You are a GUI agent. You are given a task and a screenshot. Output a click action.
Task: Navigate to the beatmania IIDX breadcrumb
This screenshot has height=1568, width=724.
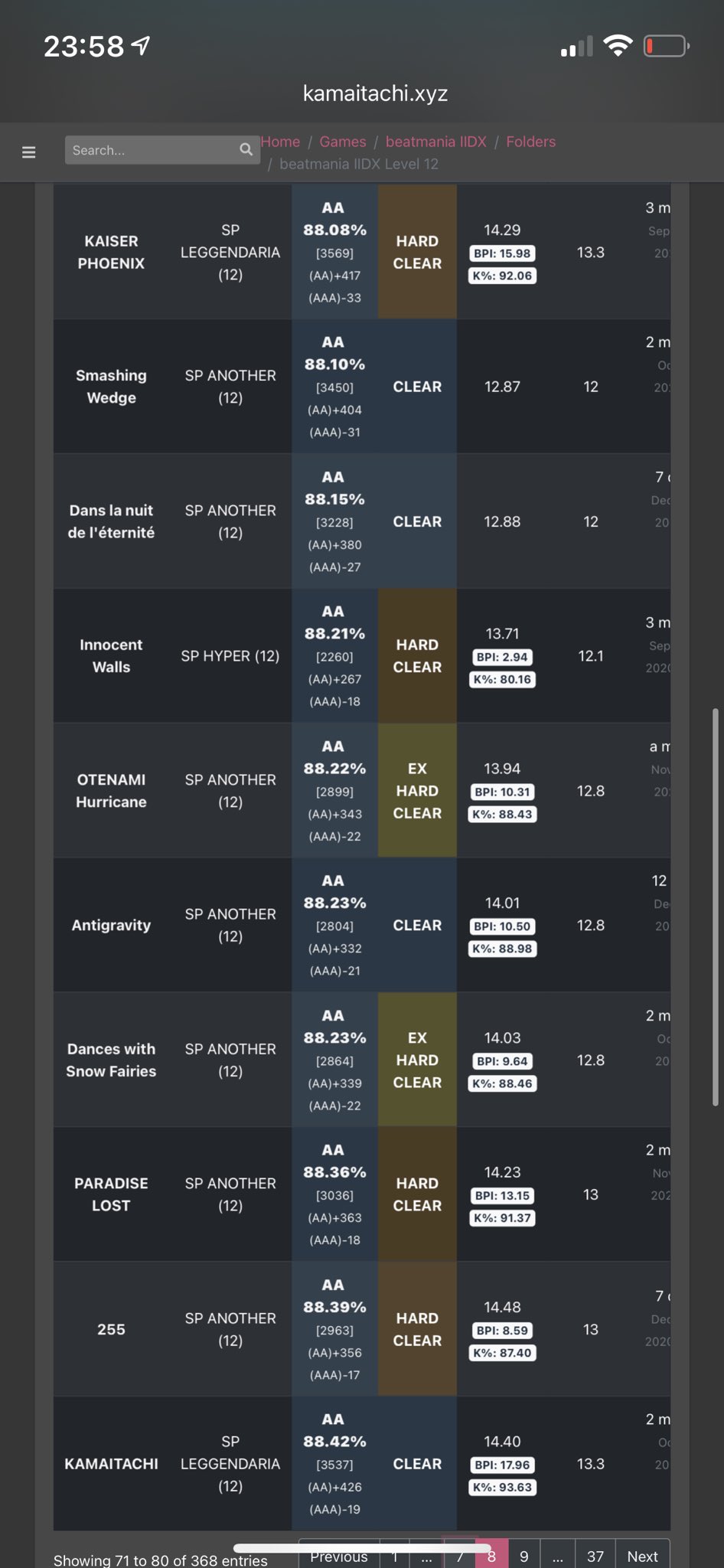(435, 142)
